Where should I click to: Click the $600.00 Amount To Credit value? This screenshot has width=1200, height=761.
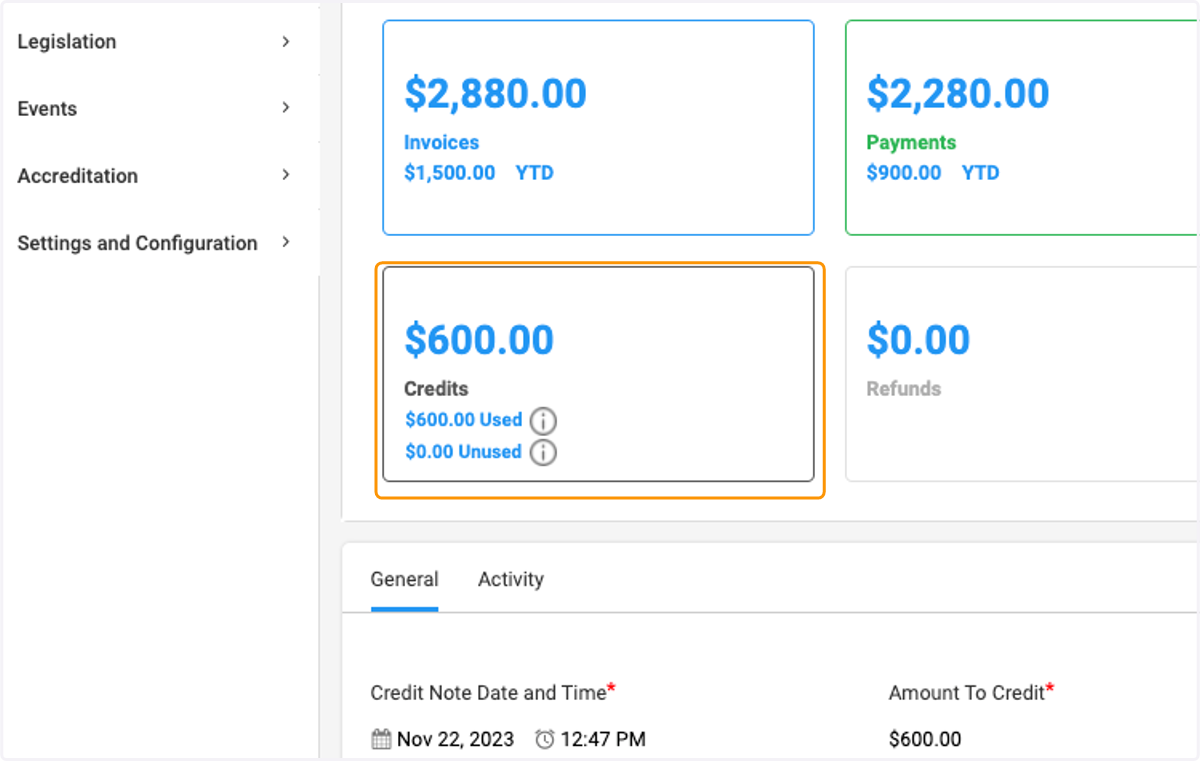[925, 740]
